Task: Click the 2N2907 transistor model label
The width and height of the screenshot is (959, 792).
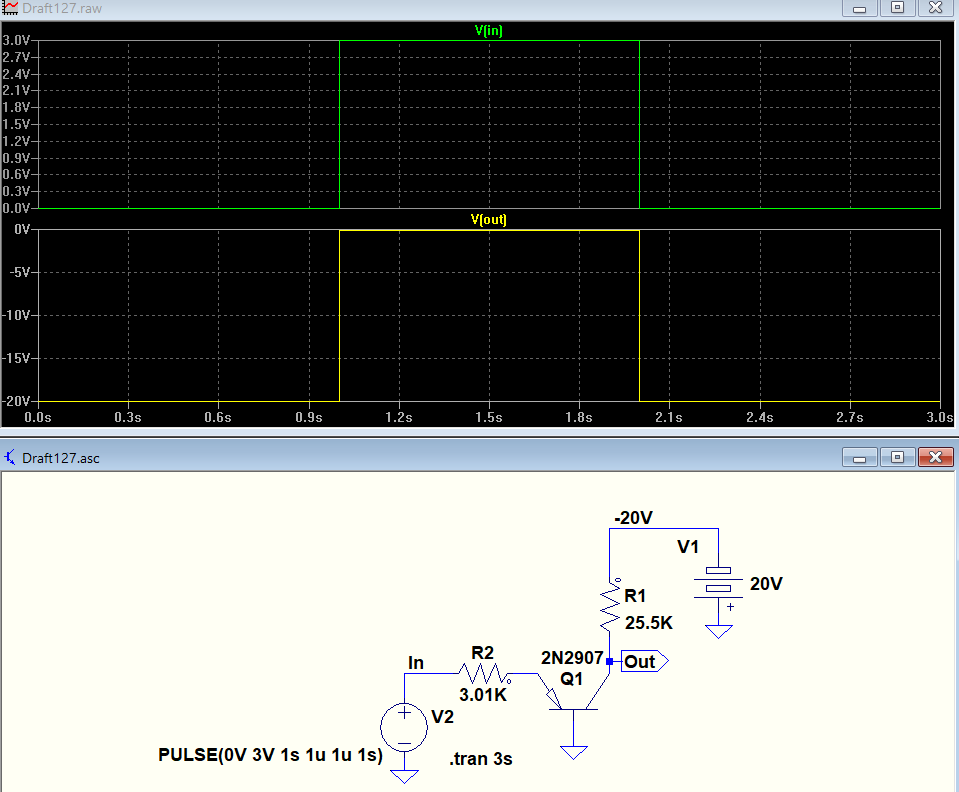Action: (x=572, y=658)
